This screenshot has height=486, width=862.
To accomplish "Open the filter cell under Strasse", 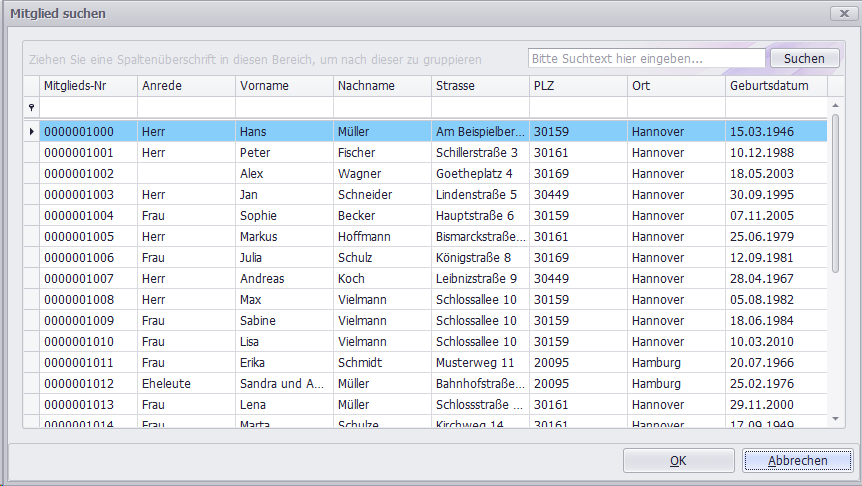I will click(480, 107).
